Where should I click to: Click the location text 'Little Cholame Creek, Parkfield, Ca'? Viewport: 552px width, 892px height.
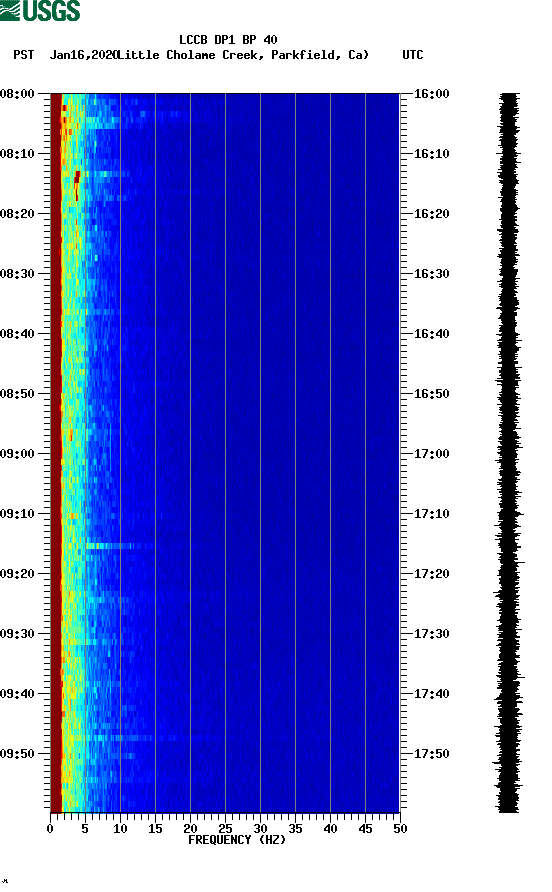tap(243, 55)
